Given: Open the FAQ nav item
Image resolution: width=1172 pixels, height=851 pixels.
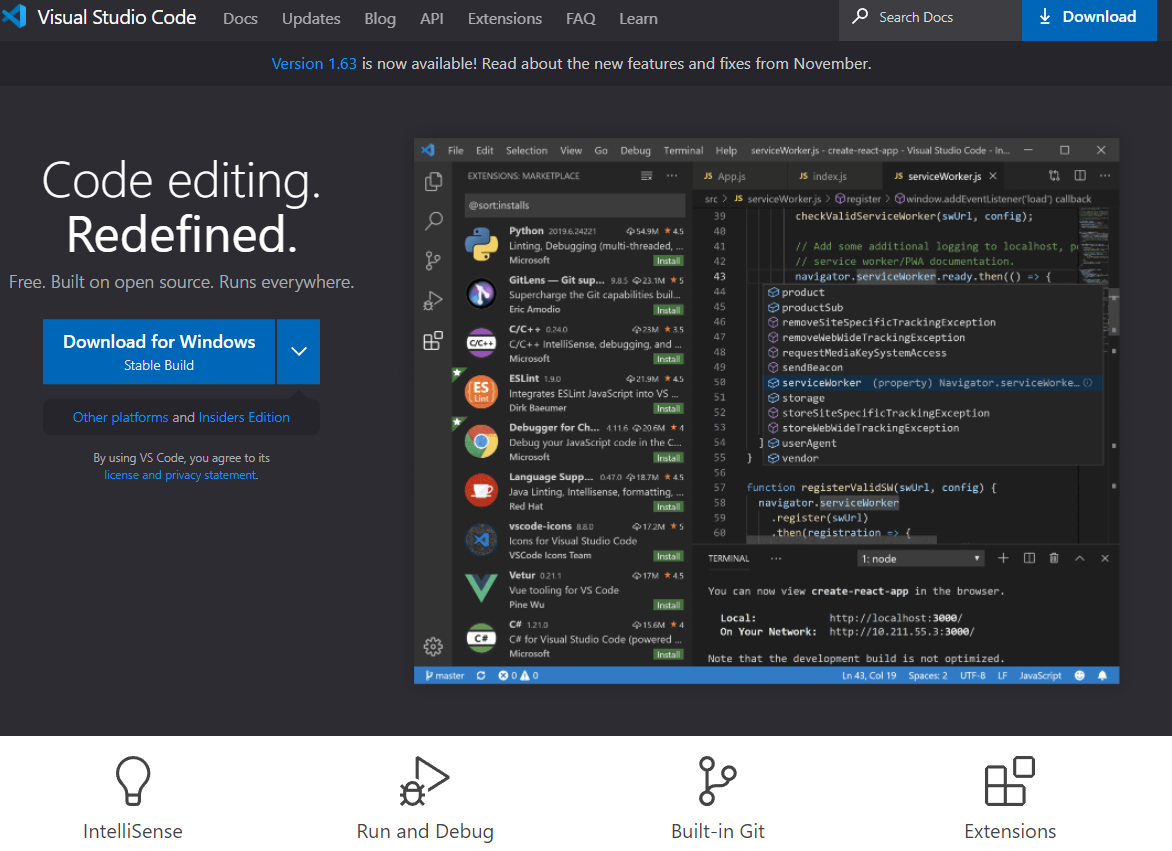Looking at the screenshot, I should (581, 19).
